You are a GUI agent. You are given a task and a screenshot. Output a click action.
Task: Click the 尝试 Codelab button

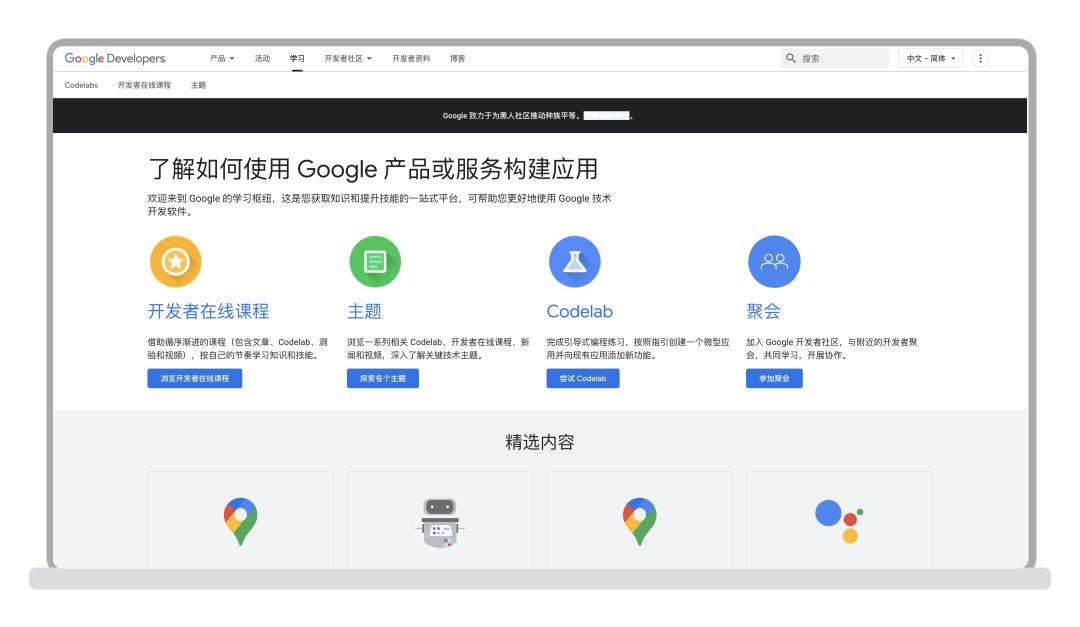(x=583, y=378)
